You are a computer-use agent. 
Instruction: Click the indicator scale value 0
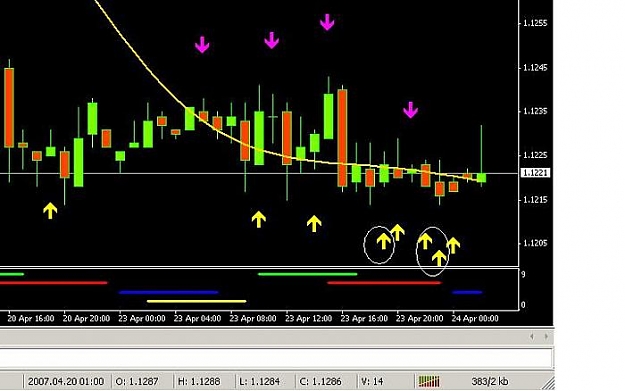tap(523, 305)
